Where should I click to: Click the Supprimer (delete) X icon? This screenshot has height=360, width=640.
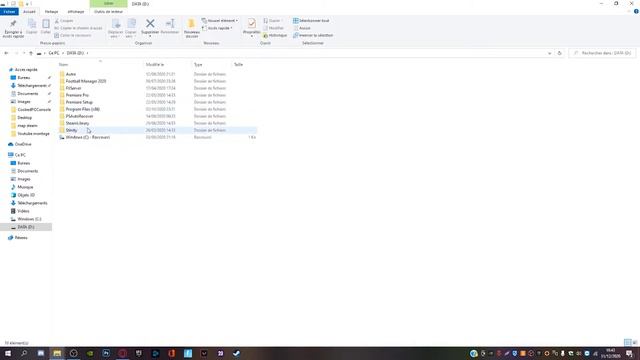click(150, 24)
